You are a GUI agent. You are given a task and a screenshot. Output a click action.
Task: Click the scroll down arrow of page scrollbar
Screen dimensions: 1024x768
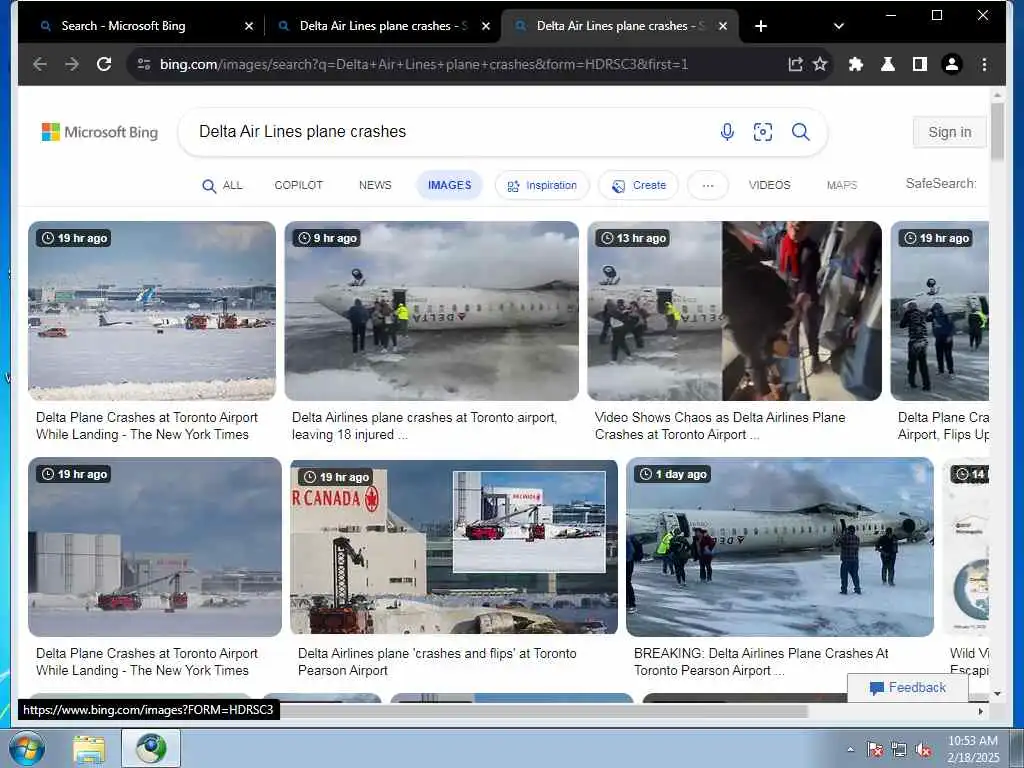pyautogui.click(x=997, y=694)
